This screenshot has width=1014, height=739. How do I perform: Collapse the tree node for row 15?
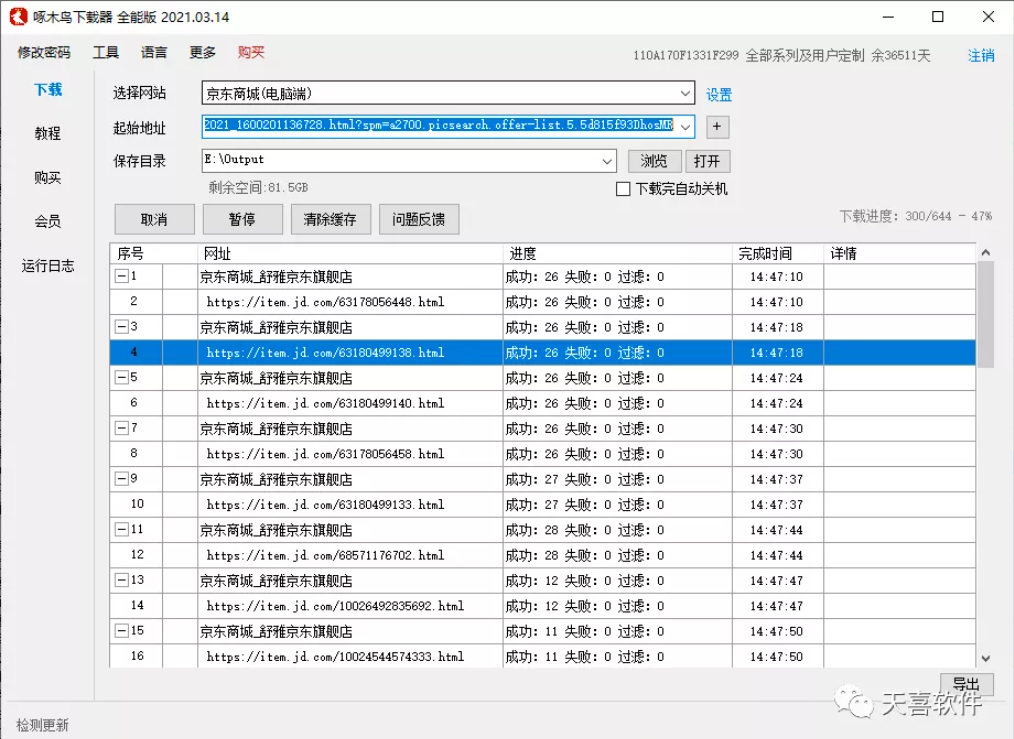121,630
